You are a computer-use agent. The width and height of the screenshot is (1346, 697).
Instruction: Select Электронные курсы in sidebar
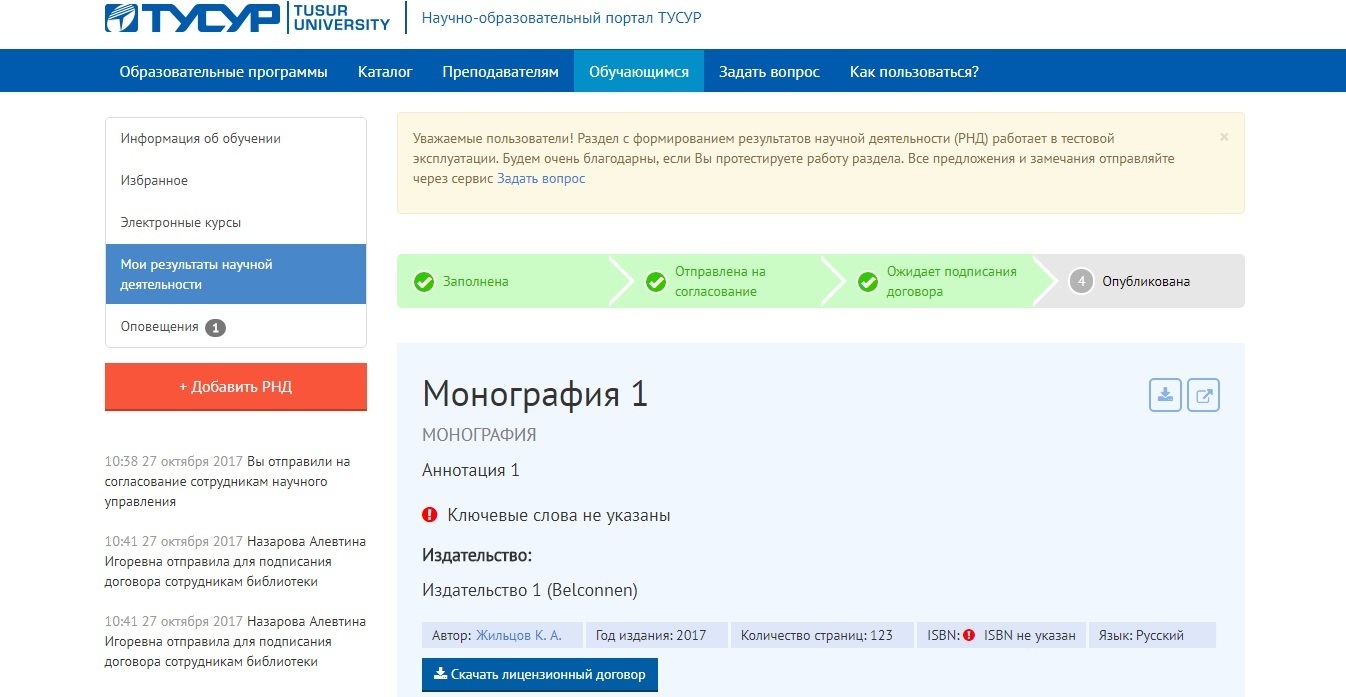tap(181, 223)
